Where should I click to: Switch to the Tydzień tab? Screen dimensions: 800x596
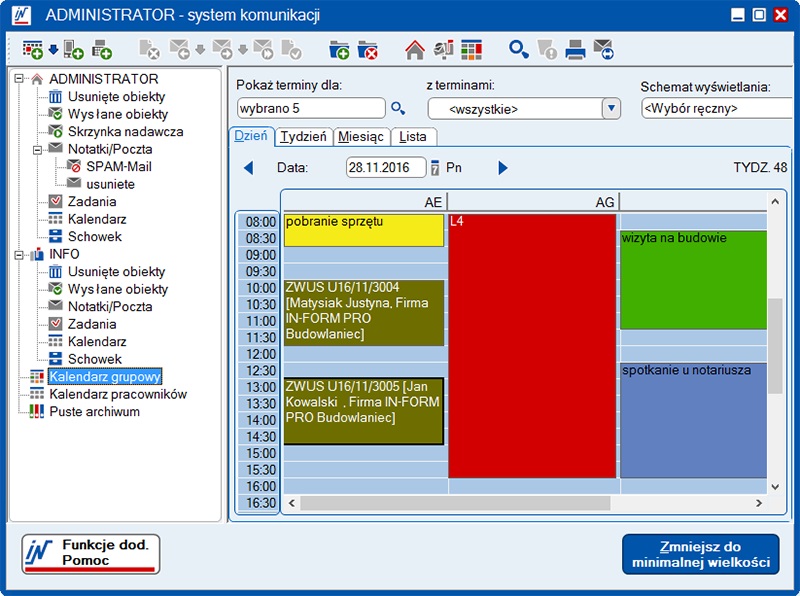[304, 137]
